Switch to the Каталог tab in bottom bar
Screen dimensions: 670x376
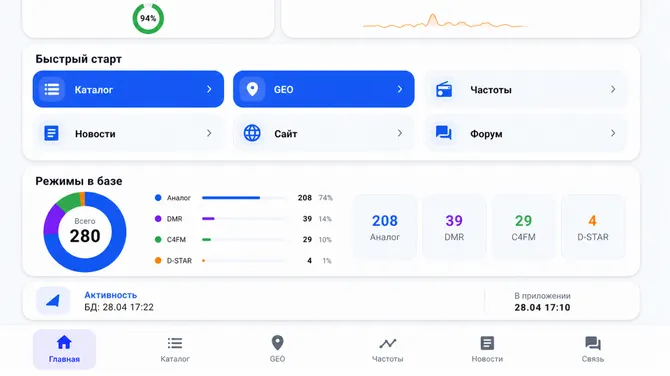[175, 350]
